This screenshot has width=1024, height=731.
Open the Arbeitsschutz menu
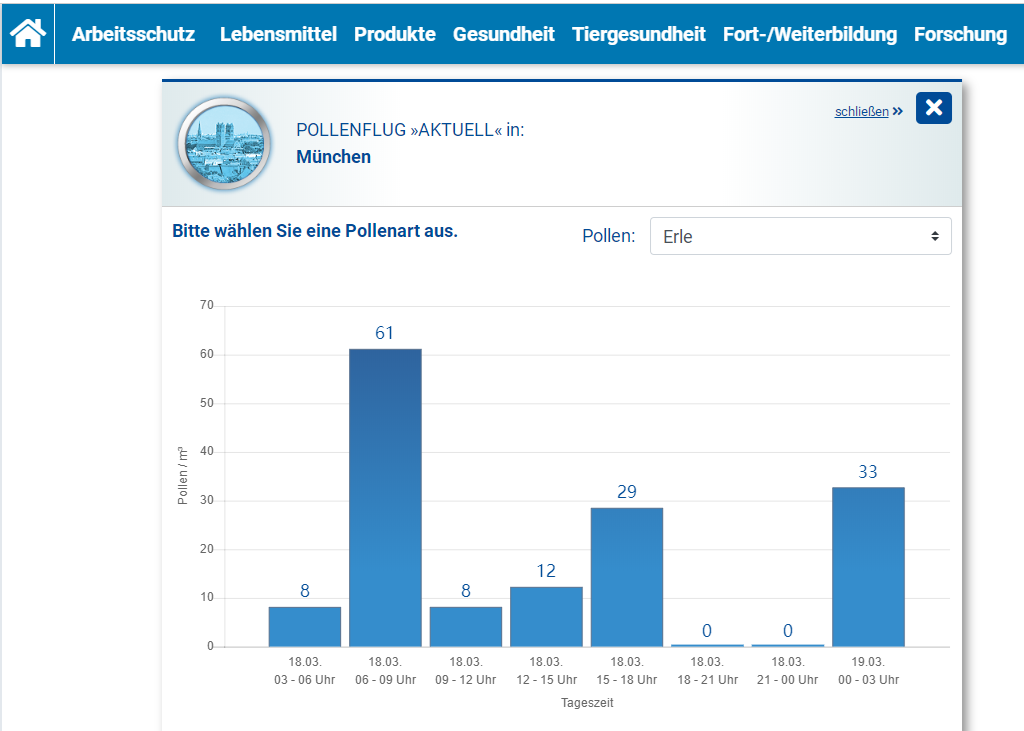pos(133,34)
